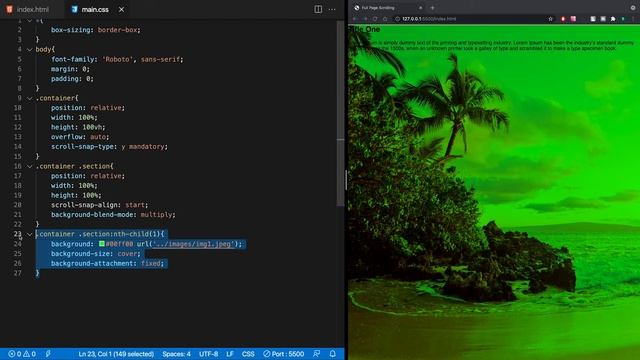Screen dimensions: 640x360
Task: Collapse the .container rule fold arrow
Action: (29, 98)
